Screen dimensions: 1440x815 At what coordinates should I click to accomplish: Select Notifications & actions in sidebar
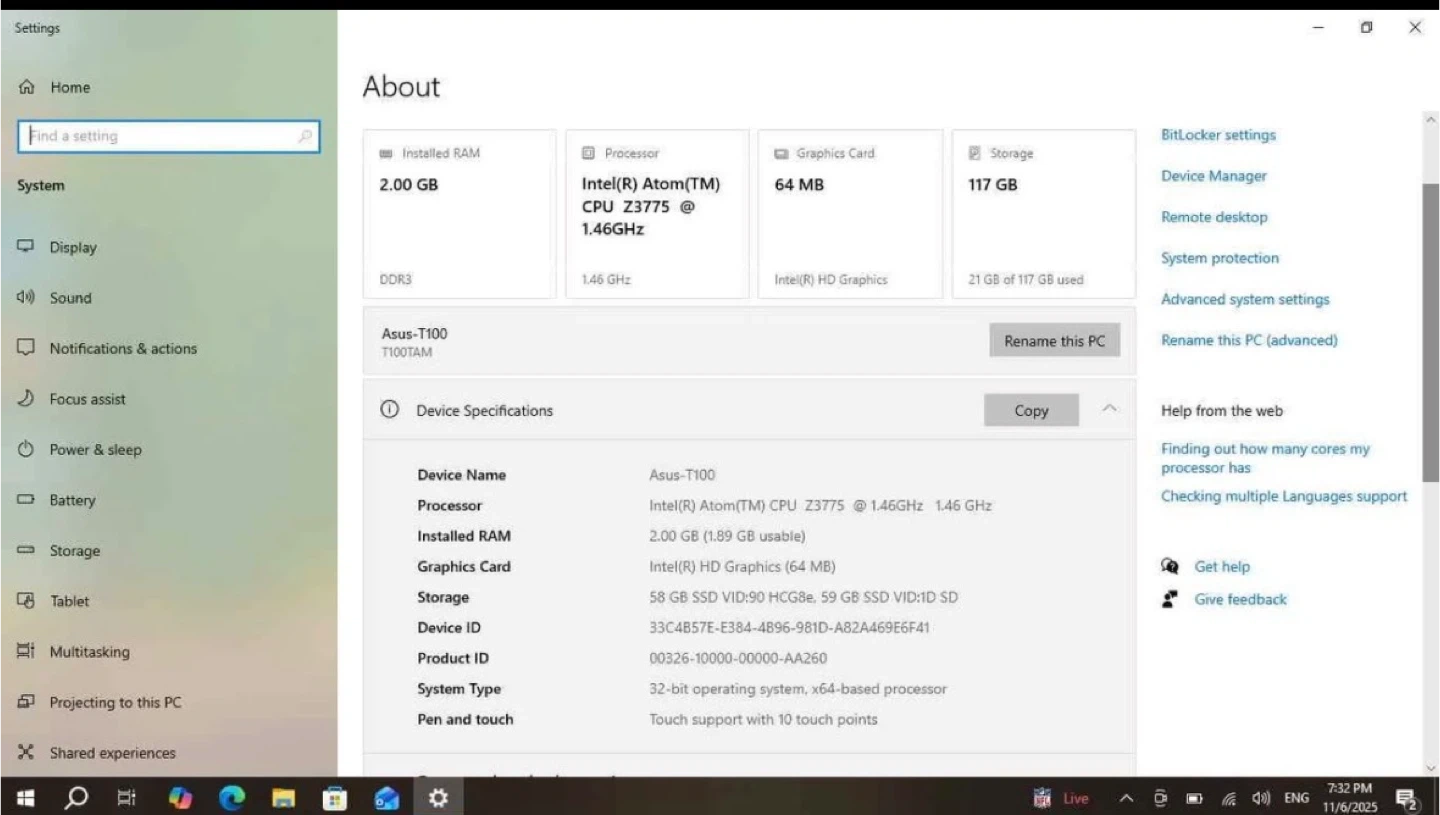123,348
